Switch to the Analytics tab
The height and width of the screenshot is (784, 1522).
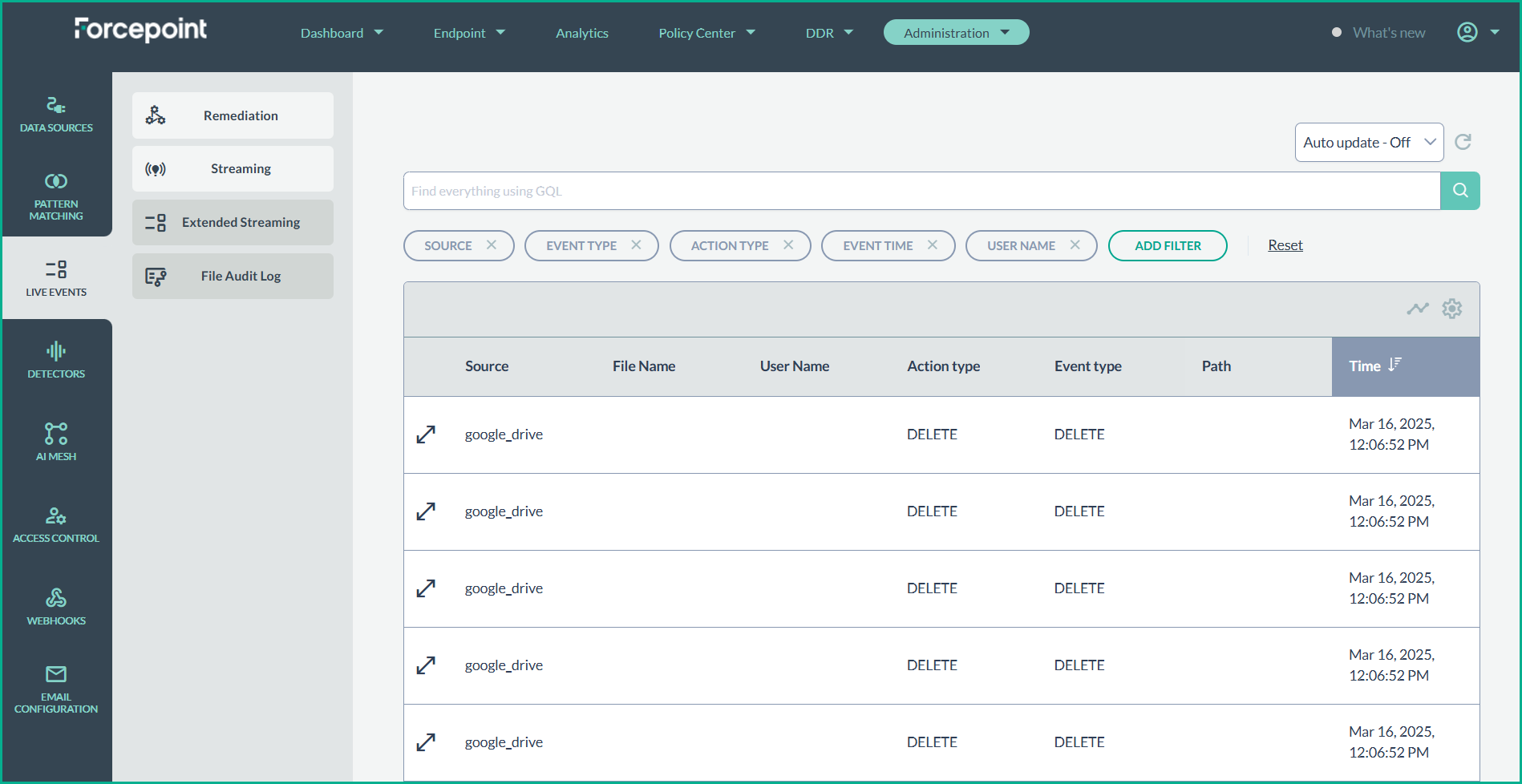coord(581,33)
